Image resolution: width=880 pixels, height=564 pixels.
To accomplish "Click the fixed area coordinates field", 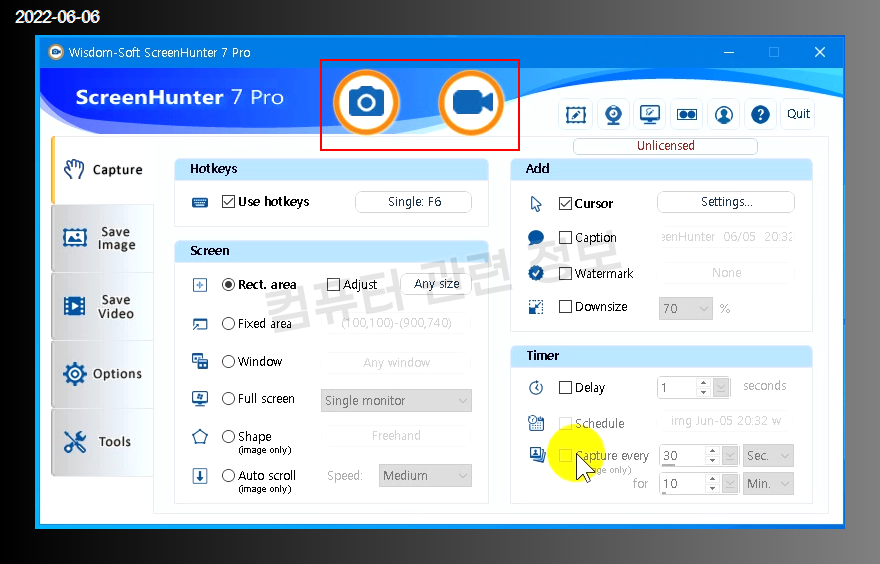I will pos(396,323).
